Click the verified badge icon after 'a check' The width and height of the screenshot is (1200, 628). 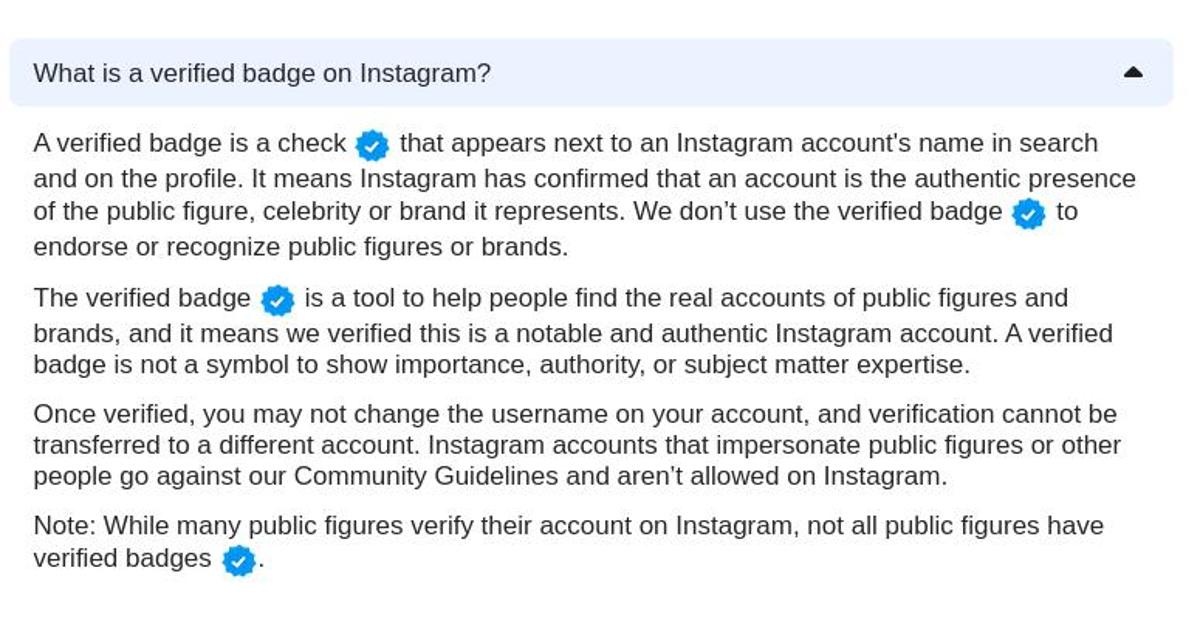coord(371,143)
